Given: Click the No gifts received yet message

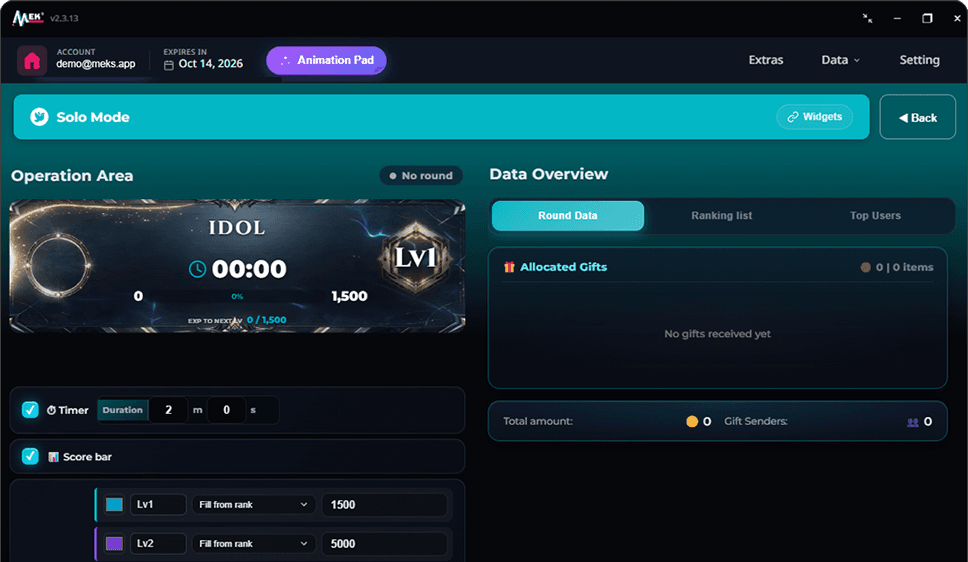Looking at the screenshot, I should tap(717, 334).
